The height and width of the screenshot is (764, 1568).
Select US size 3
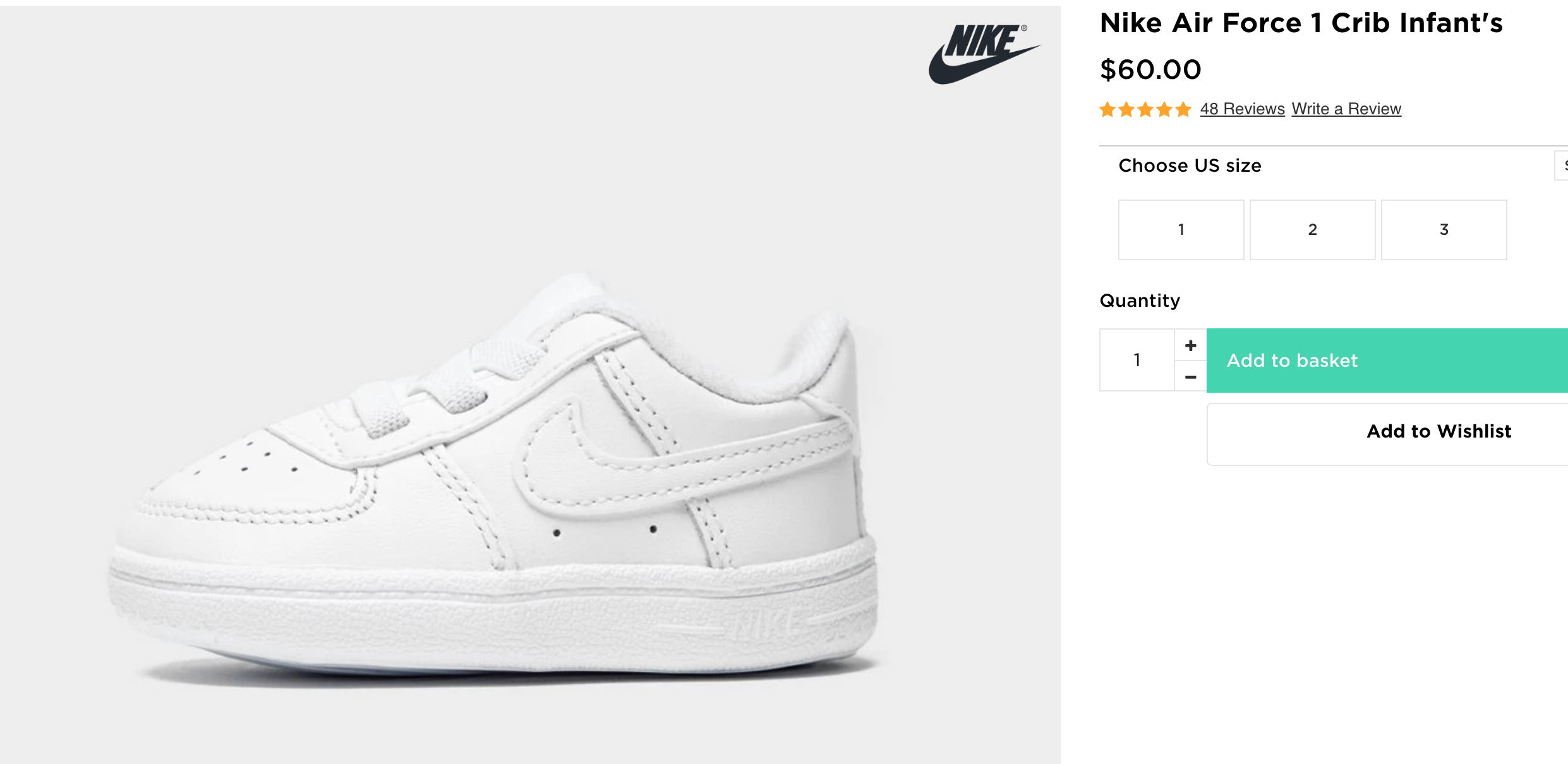pos(1444,230)
